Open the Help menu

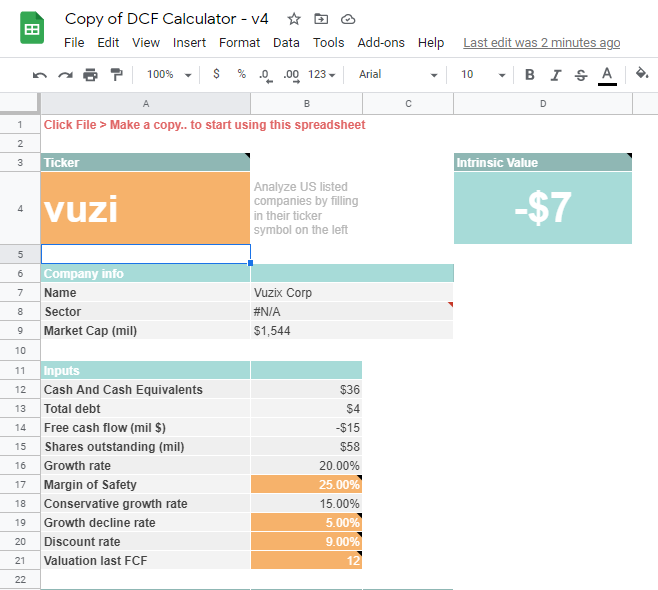[x=431, y=42]
